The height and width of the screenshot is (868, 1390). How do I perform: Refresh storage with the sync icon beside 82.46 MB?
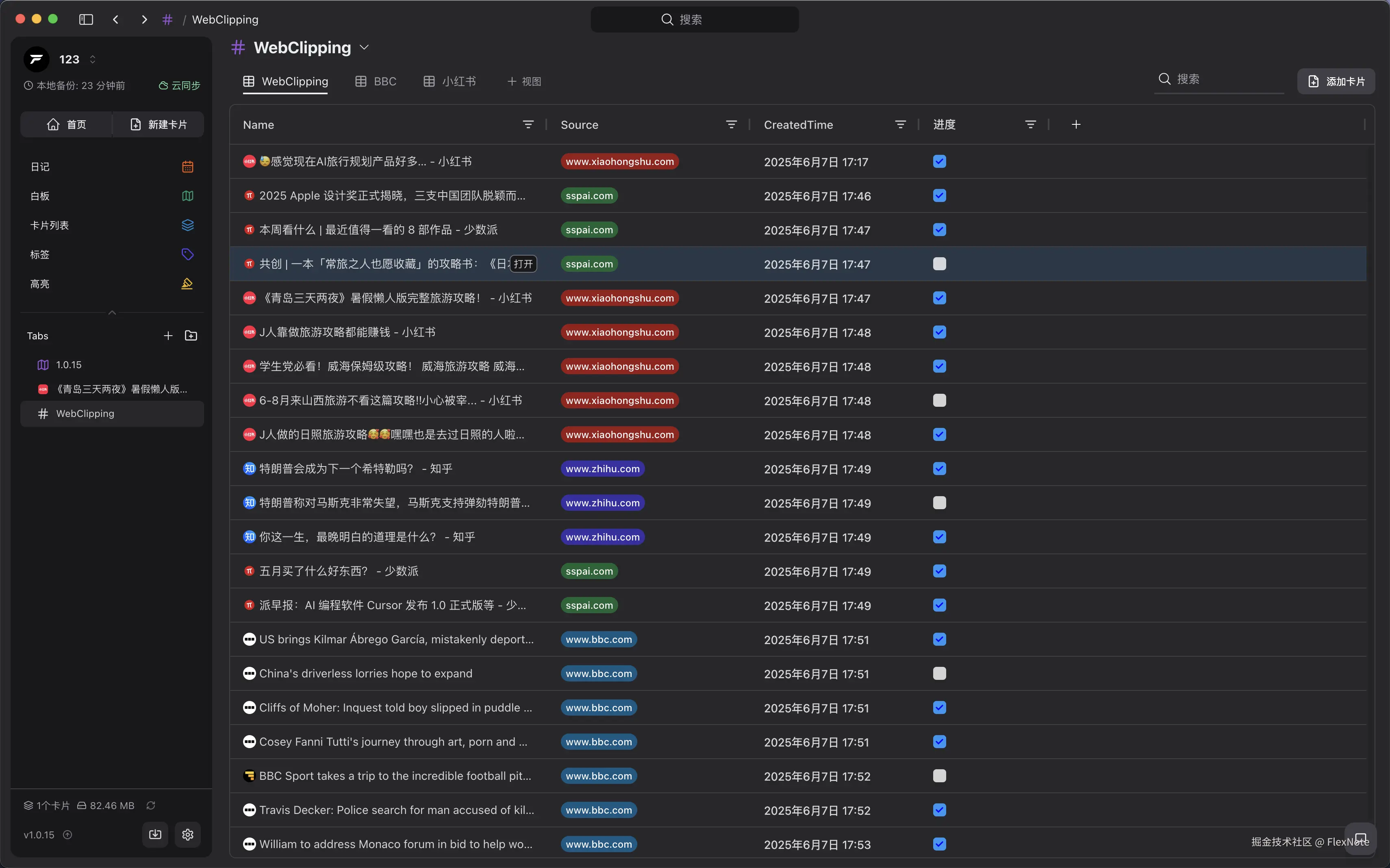[150, 805]
